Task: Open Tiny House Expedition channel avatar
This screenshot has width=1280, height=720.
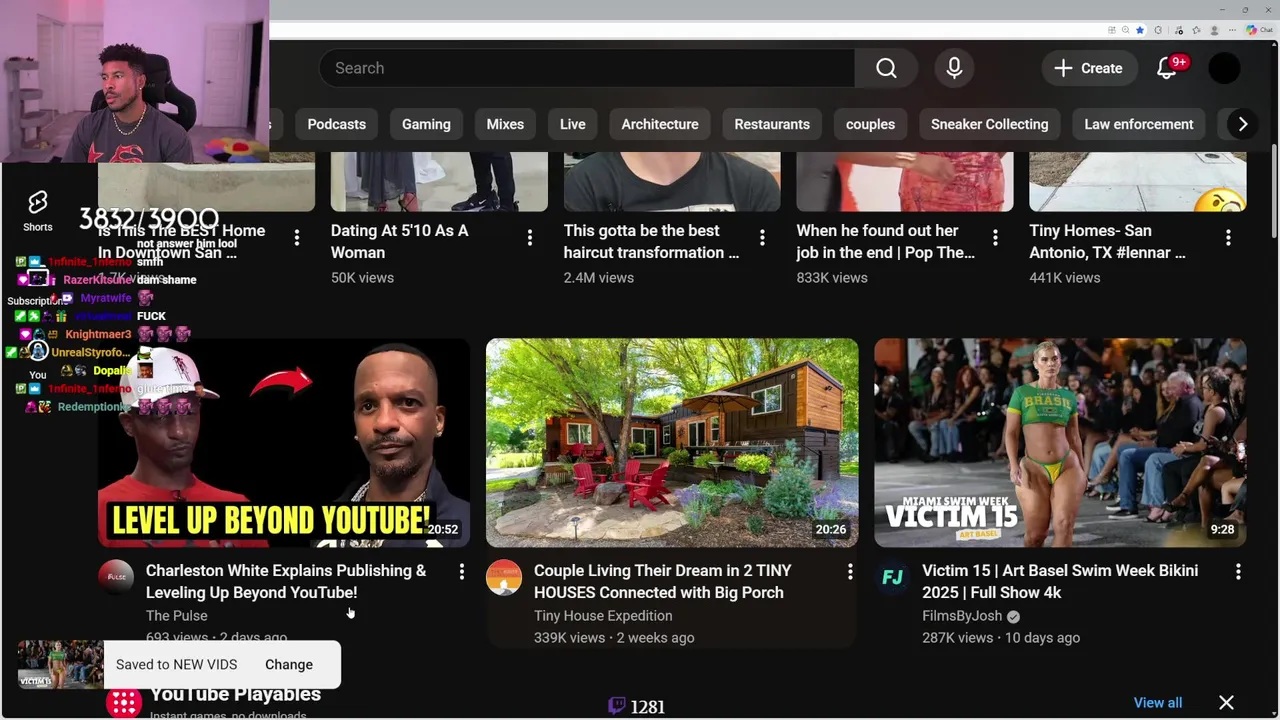Action: point(504,577)
